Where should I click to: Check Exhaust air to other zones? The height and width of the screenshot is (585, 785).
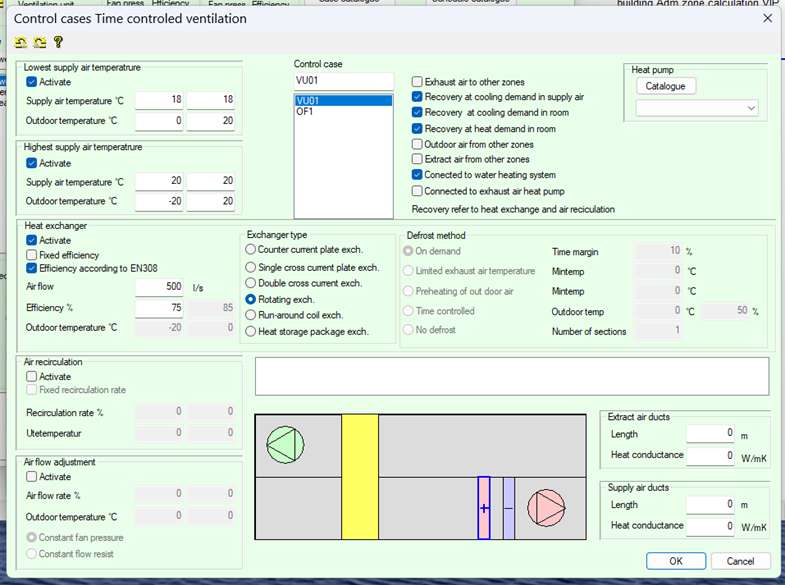point(418,82)
